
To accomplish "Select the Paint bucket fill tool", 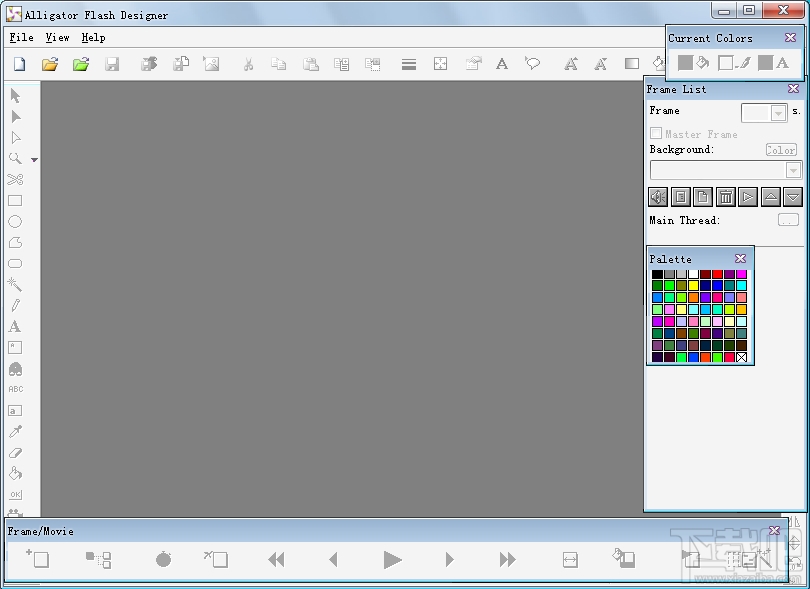I will (15, 473).
